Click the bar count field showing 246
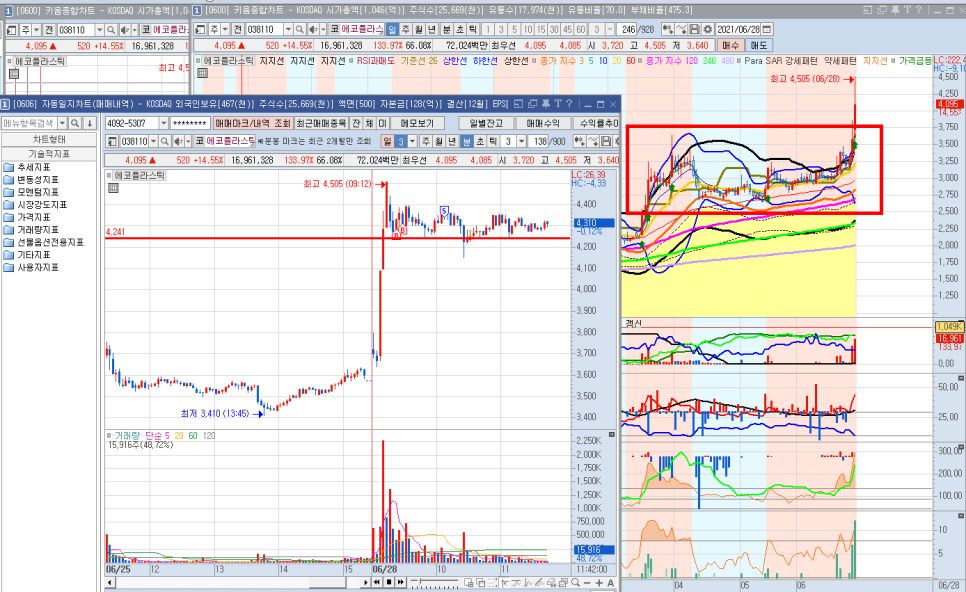This screenshot has height=592, width=966. click(627, 30)
